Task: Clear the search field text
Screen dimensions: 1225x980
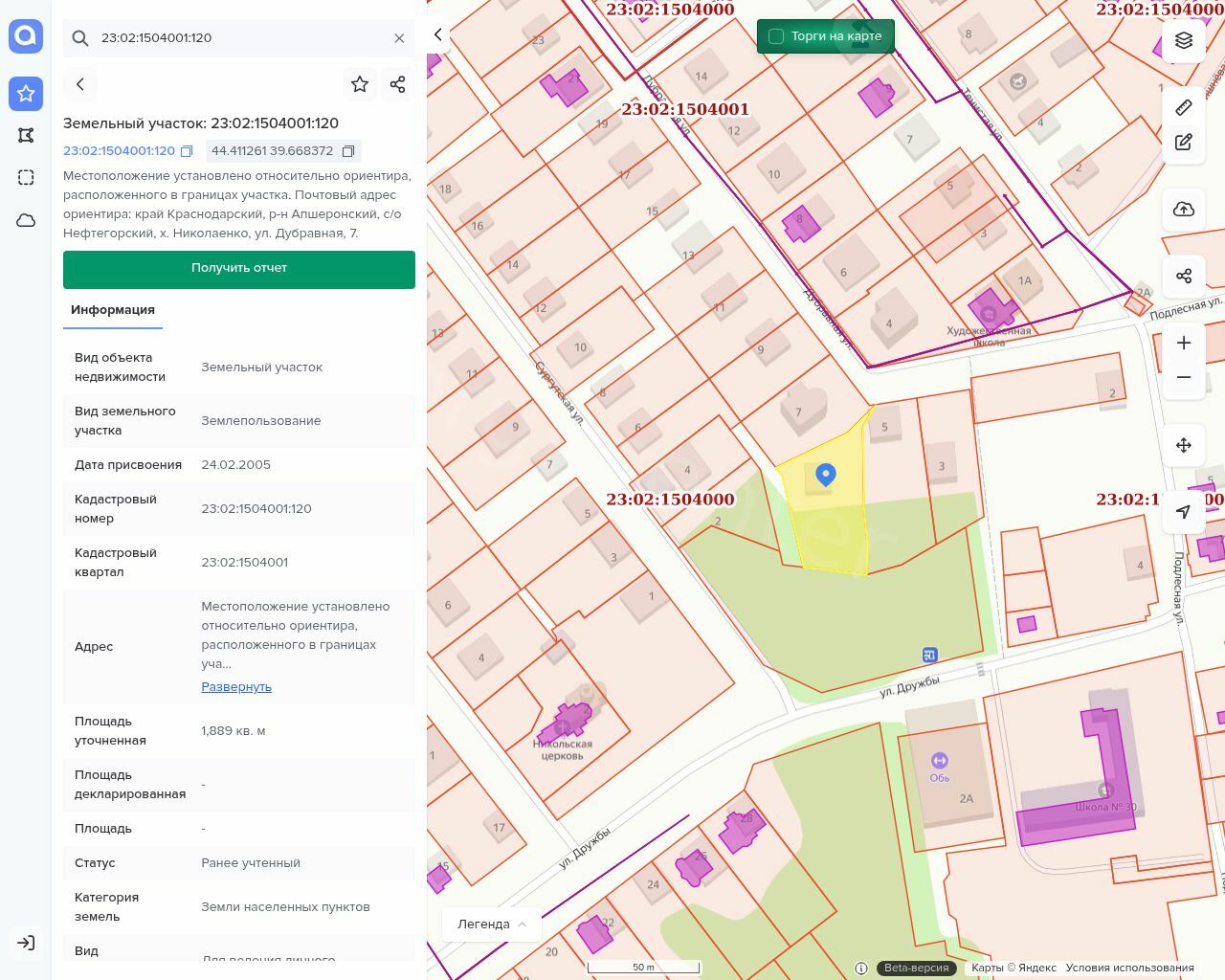Action: tap(399, 38)
